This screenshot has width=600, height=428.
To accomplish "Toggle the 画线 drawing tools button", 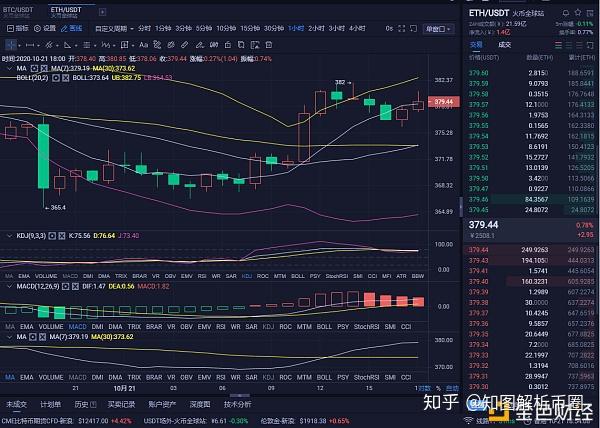I will (72, 28).
